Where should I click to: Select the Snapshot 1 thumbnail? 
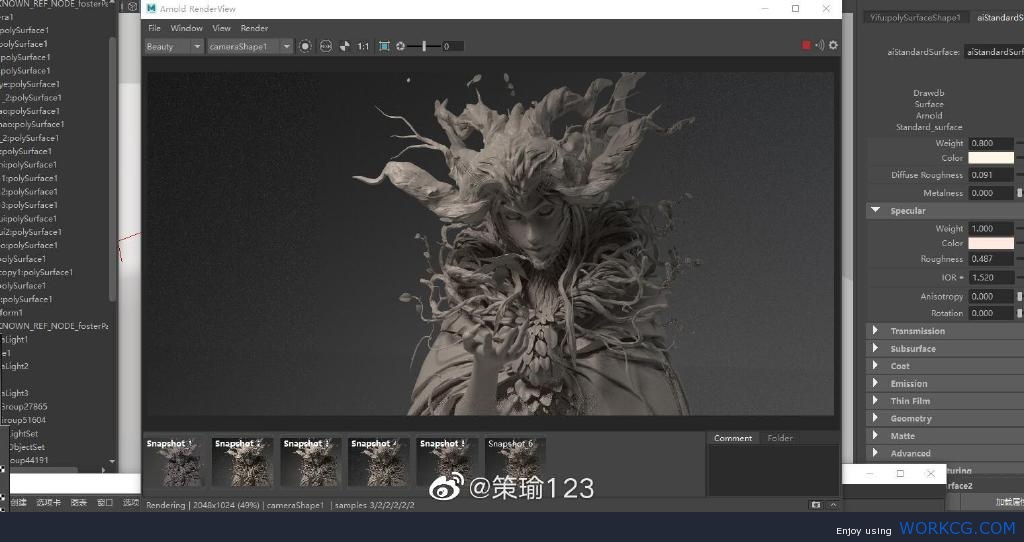point(174,462)
